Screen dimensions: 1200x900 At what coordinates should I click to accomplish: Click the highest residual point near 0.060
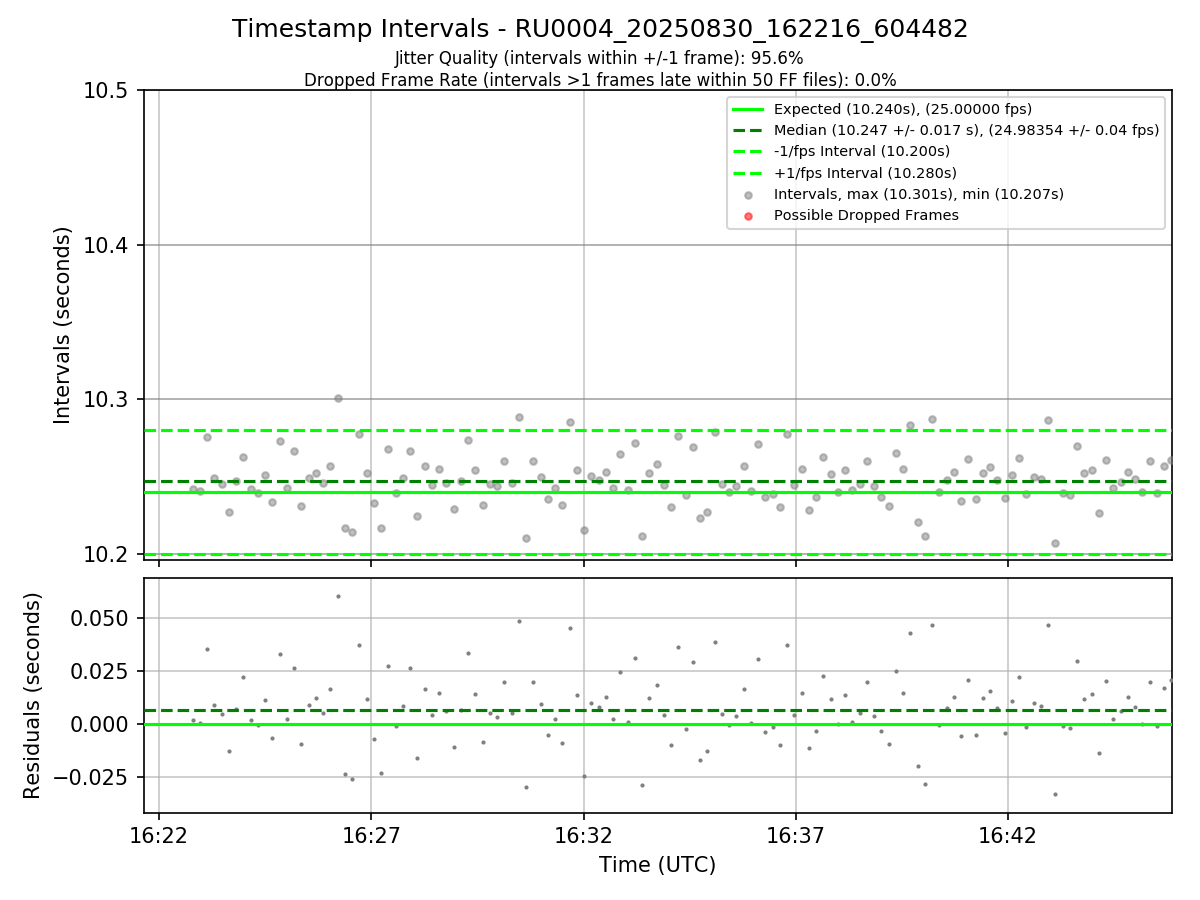click(x=338, y=596)
